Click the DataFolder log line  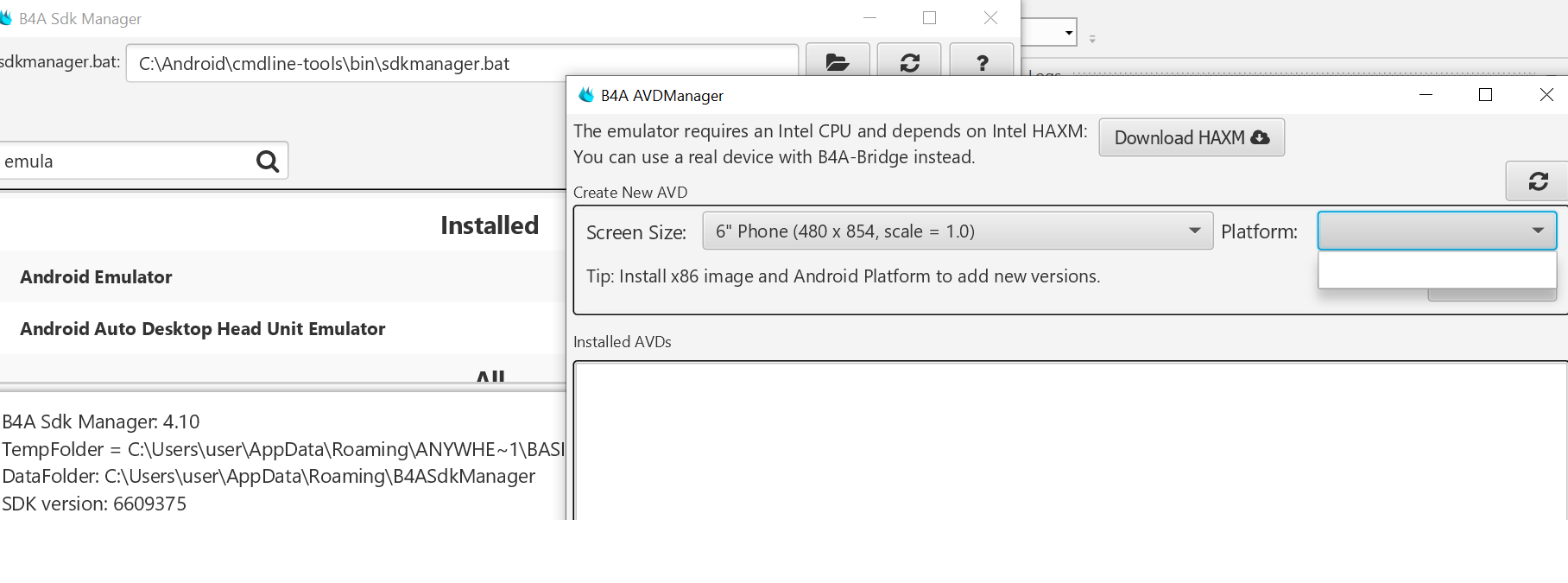coord(269,476)
